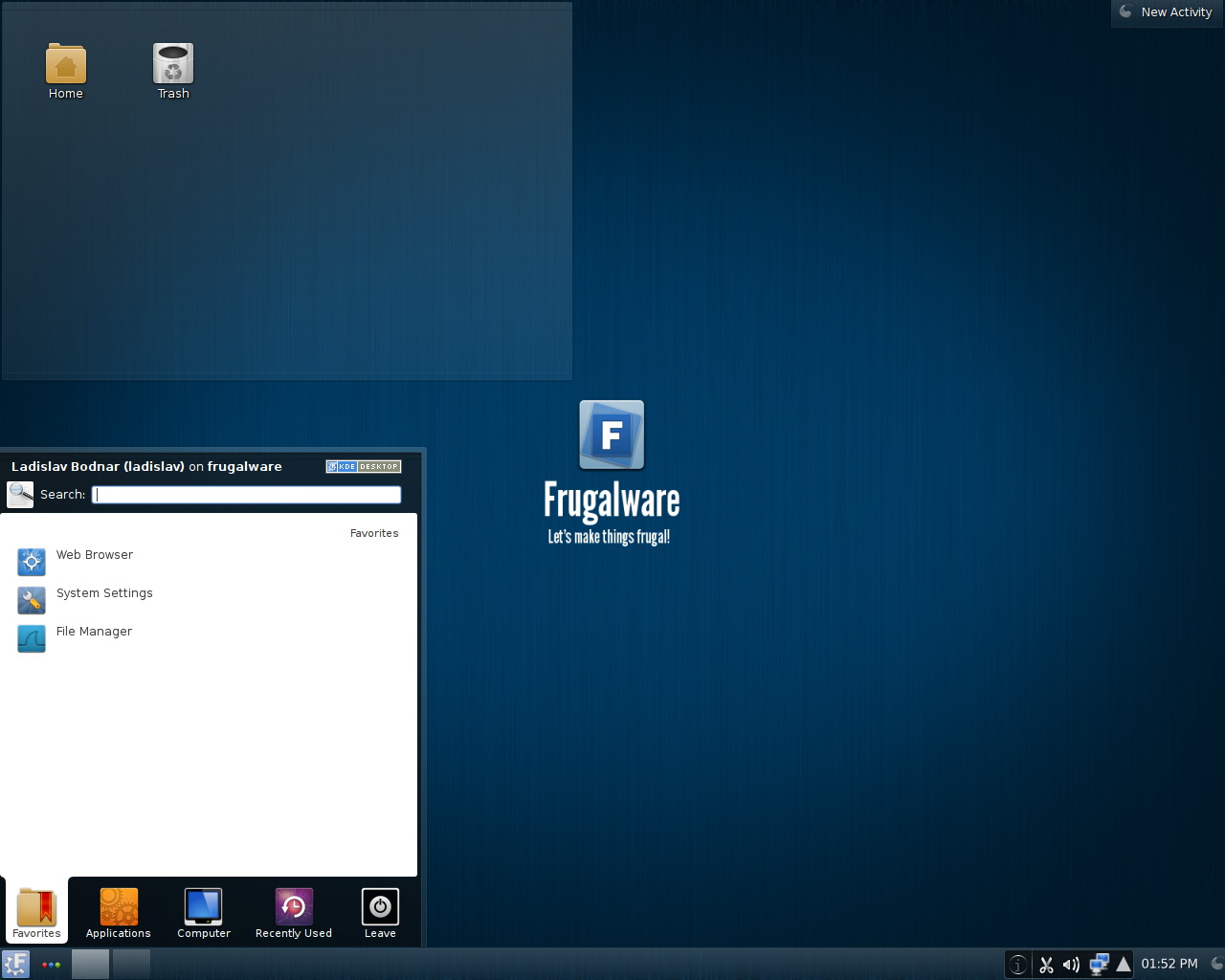The width and height of the screenshot is (1225, 980).
Task: Expand hidden system tray icons arrow
Action: [1124, 965]
